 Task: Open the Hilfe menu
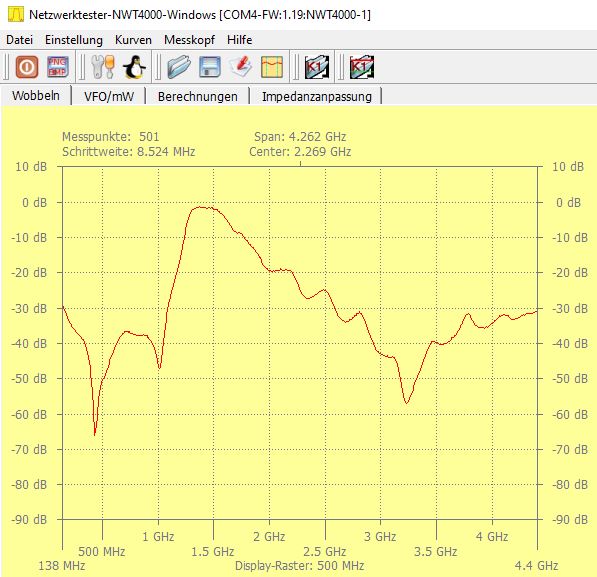click(x=239, y=40)
